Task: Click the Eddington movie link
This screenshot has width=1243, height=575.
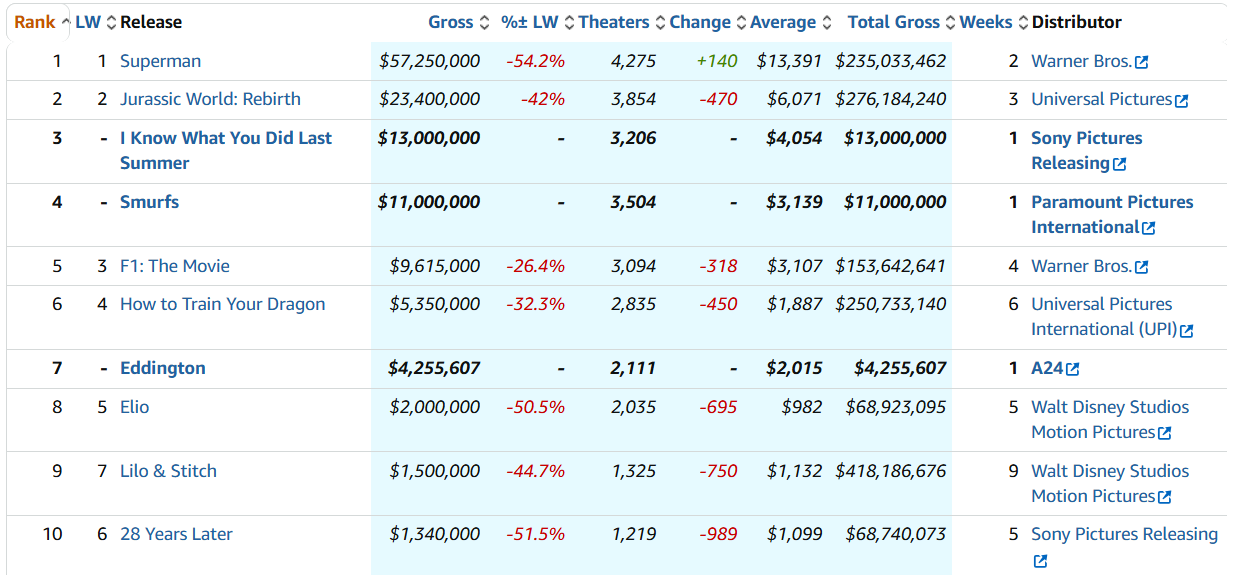Action: point(162,368)
